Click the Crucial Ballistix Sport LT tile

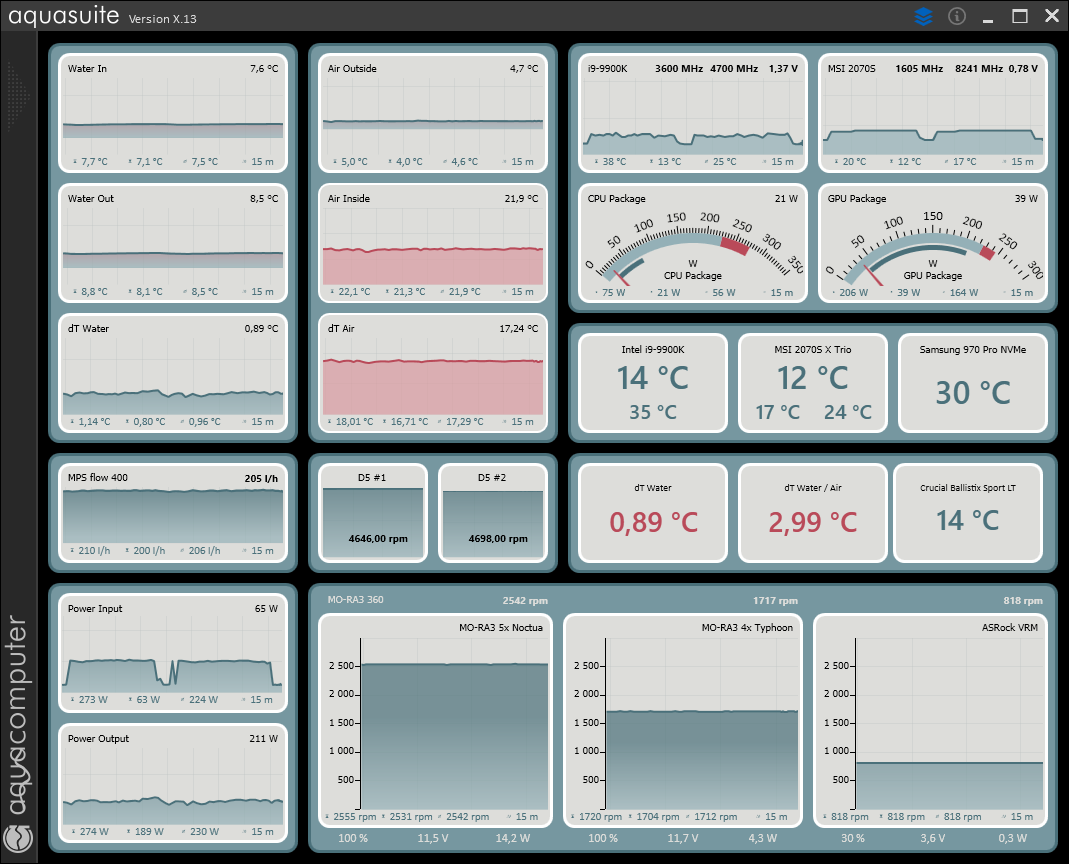(968, 513)
